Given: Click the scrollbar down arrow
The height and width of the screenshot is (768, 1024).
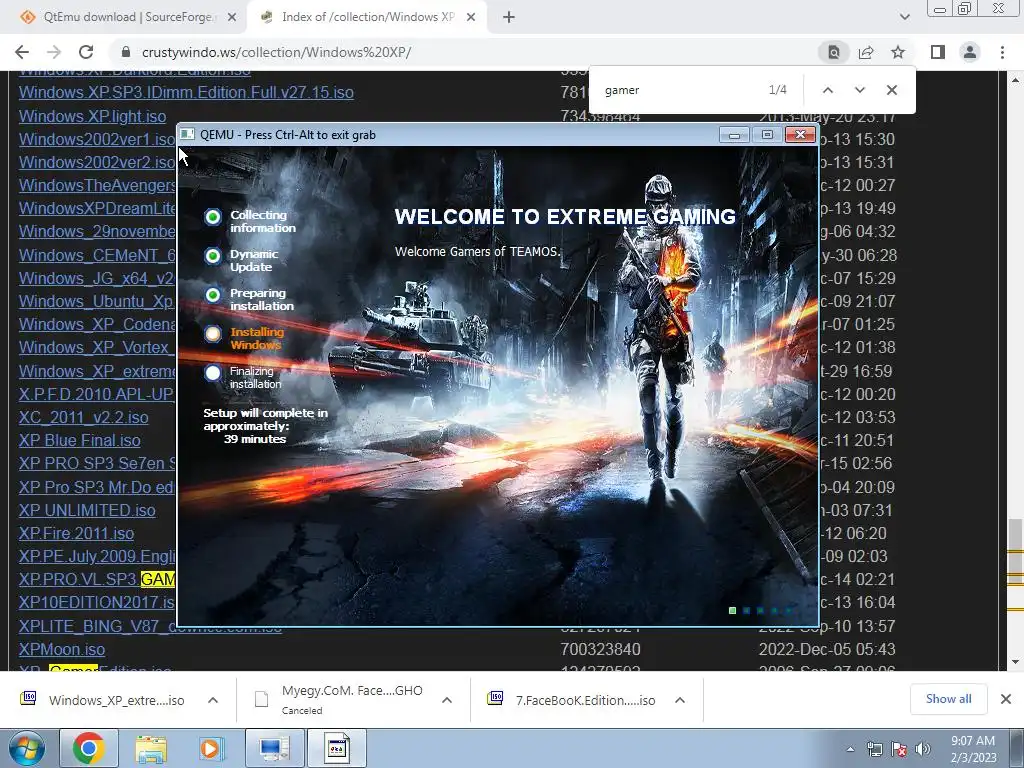Looking at the screenshot, I should coord(1015,662).
